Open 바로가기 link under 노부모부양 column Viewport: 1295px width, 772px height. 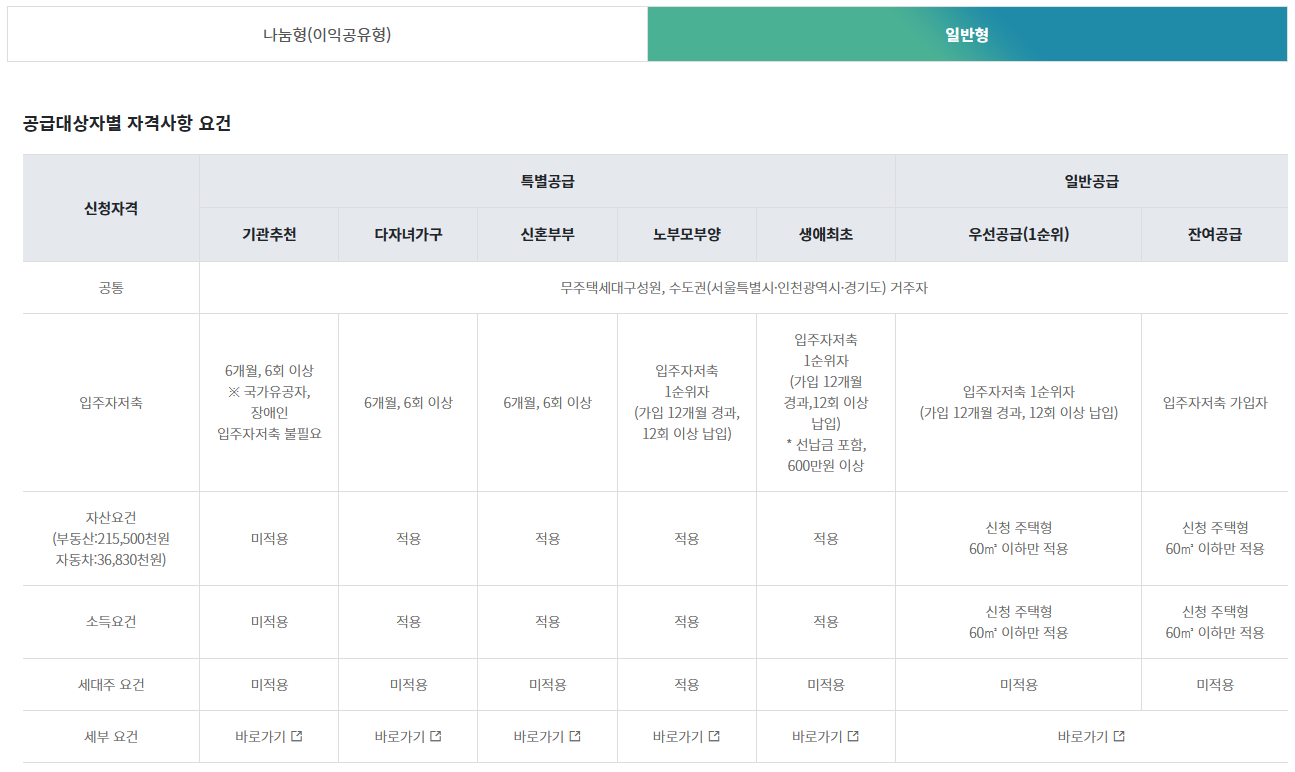point(686,737)
